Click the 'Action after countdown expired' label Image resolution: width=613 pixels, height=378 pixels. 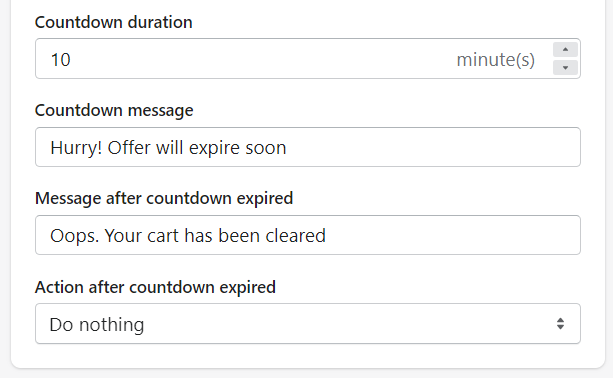click(155, 287)
